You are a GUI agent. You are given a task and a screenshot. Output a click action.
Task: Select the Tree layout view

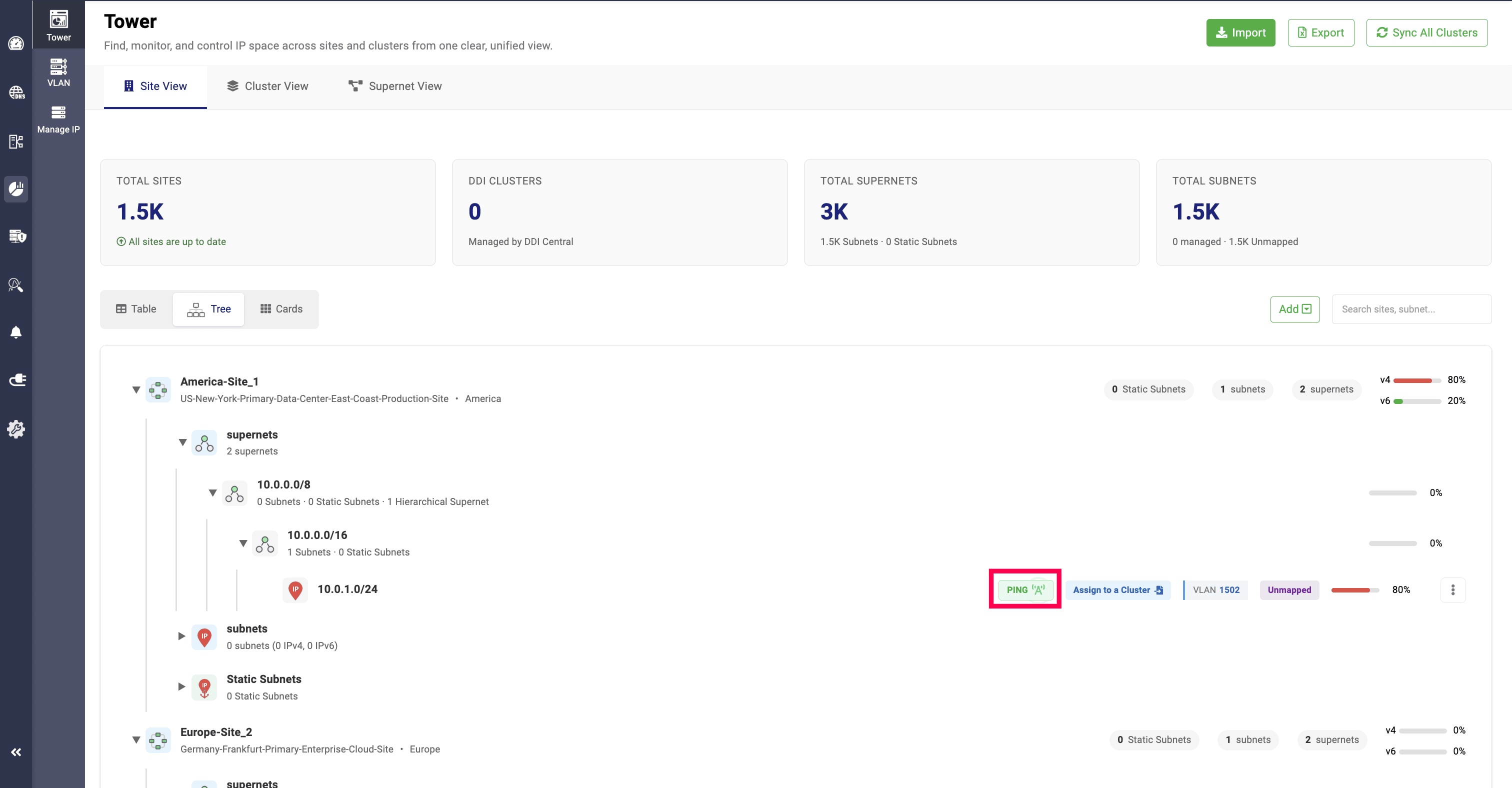click(208, 308)
